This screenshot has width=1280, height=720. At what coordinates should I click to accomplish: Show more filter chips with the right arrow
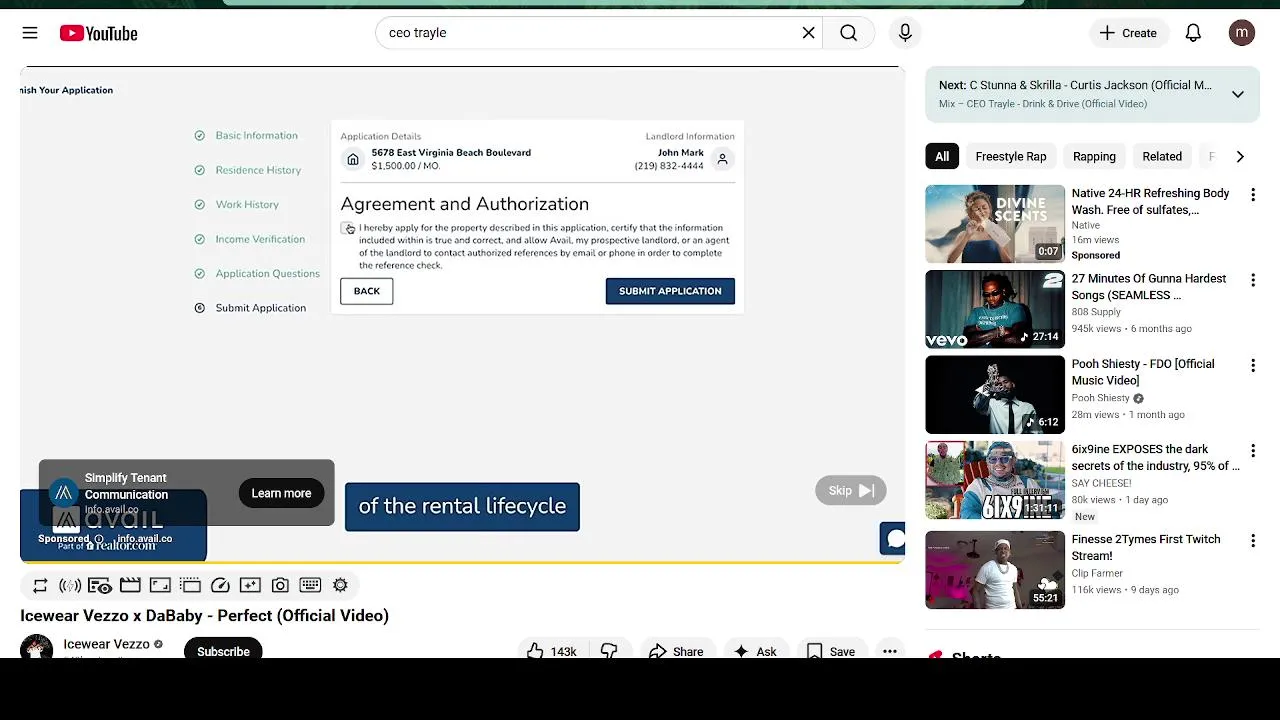[1240, 156]
